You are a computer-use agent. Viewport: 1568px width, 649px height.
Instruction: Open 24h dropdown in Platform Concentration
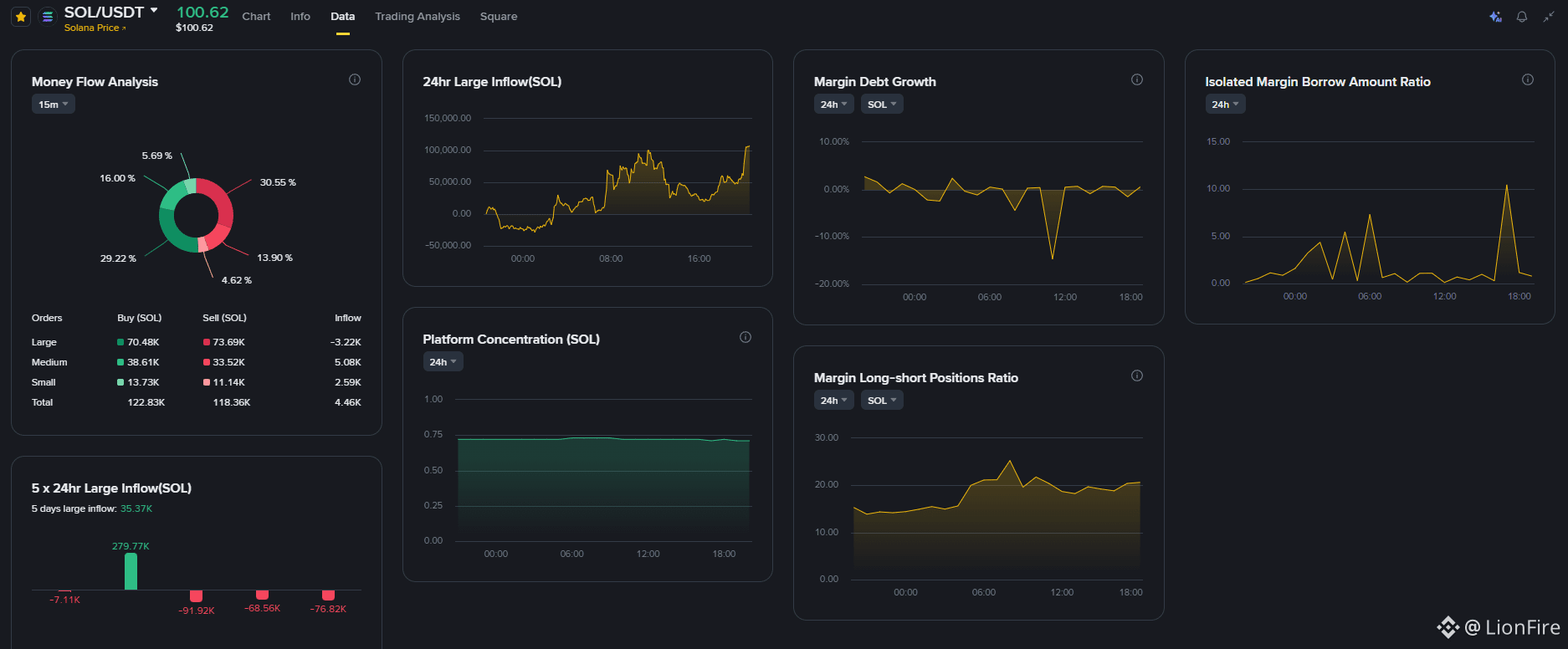443,362
